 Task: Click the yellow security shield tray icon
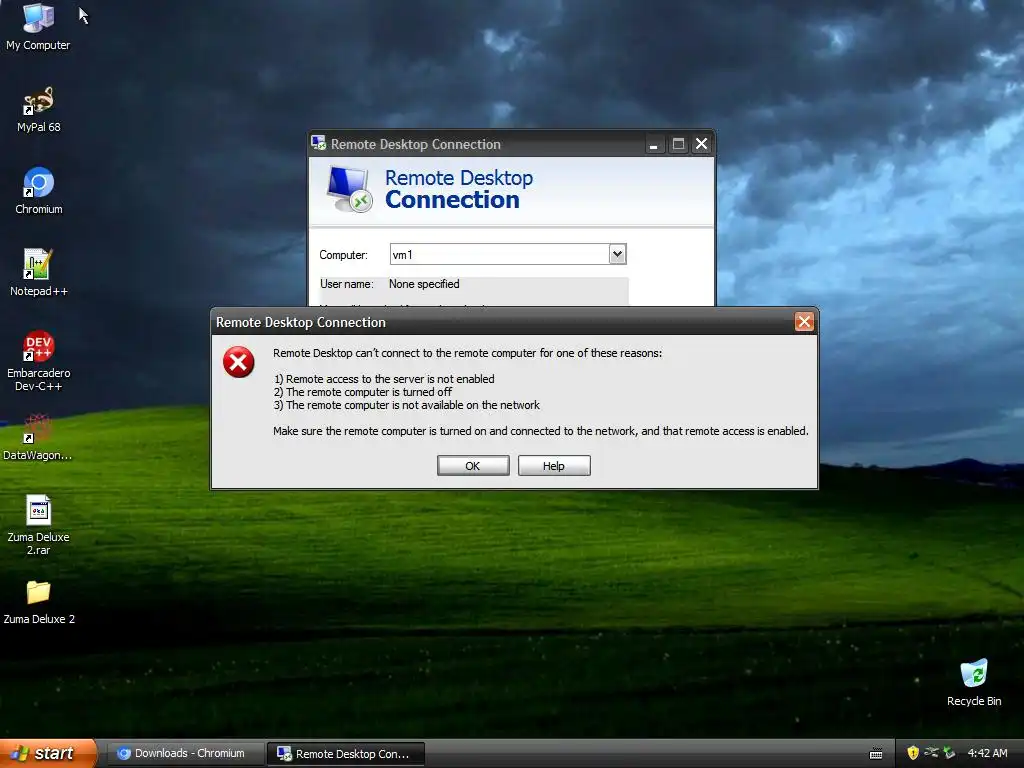913,753
